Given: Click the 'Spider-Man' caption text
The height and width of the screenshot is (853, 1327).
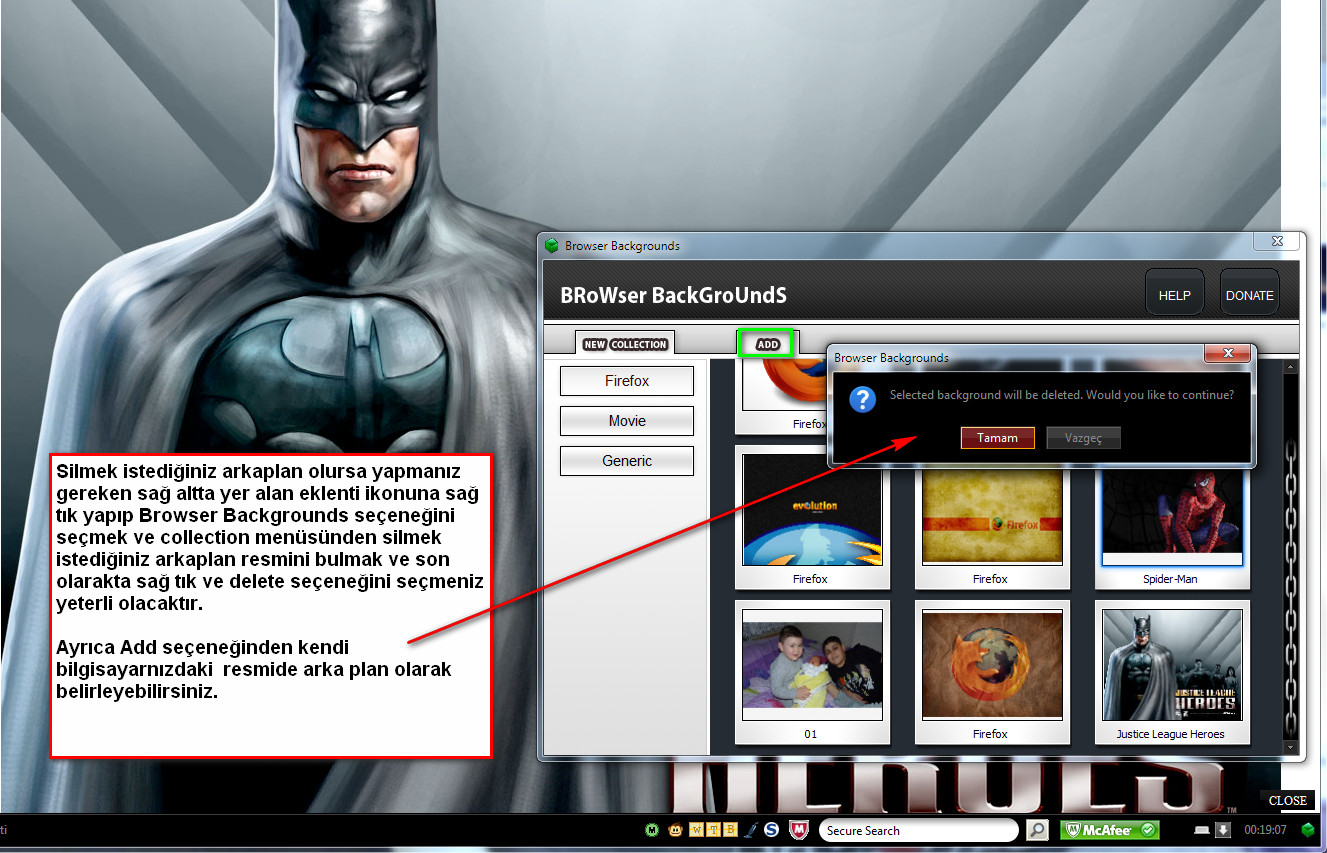Looking at the screenshot, I should pyautogui.click(x=1170, y=579).
